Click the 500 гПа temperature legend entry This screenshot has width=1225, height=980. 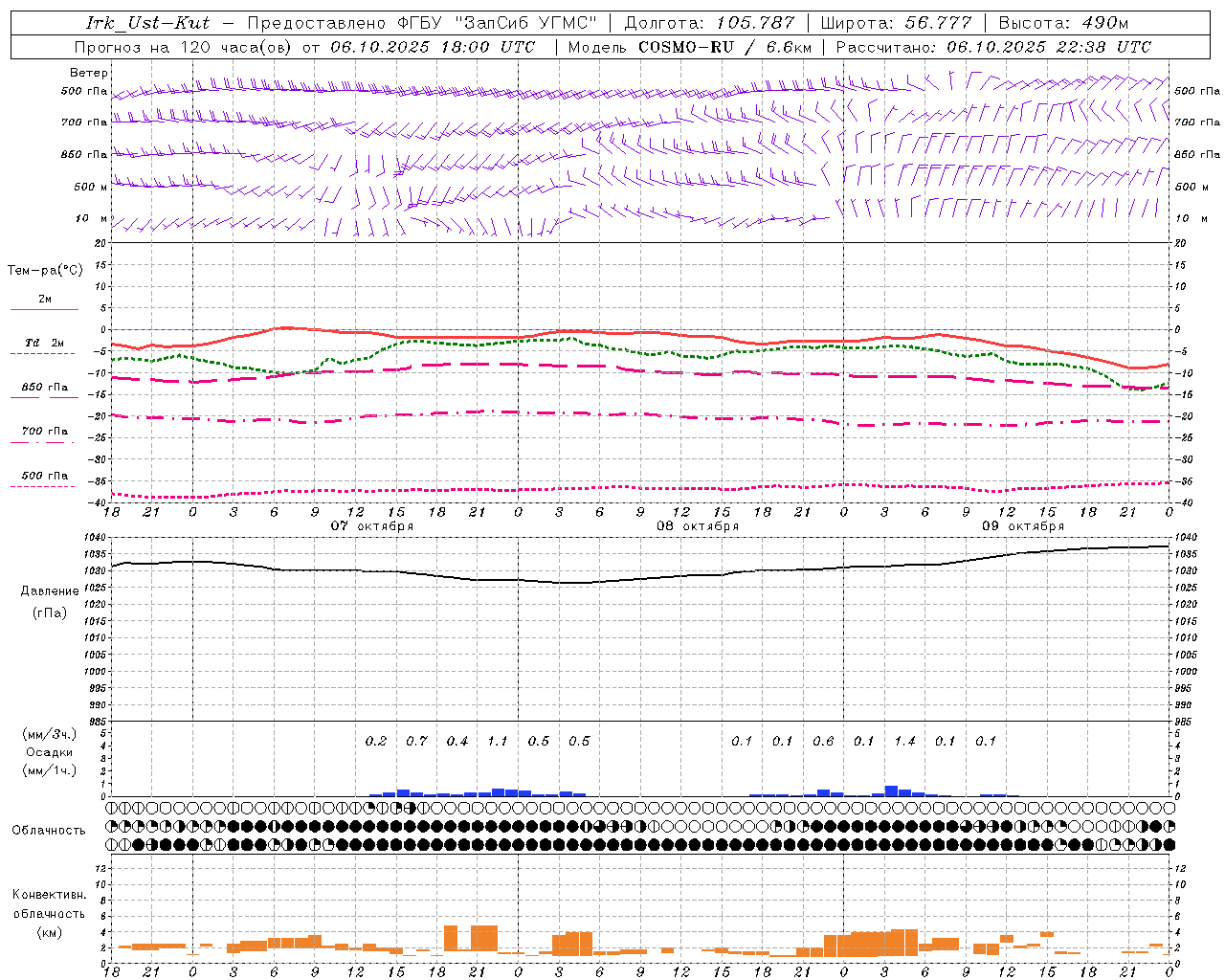(45, 476)
